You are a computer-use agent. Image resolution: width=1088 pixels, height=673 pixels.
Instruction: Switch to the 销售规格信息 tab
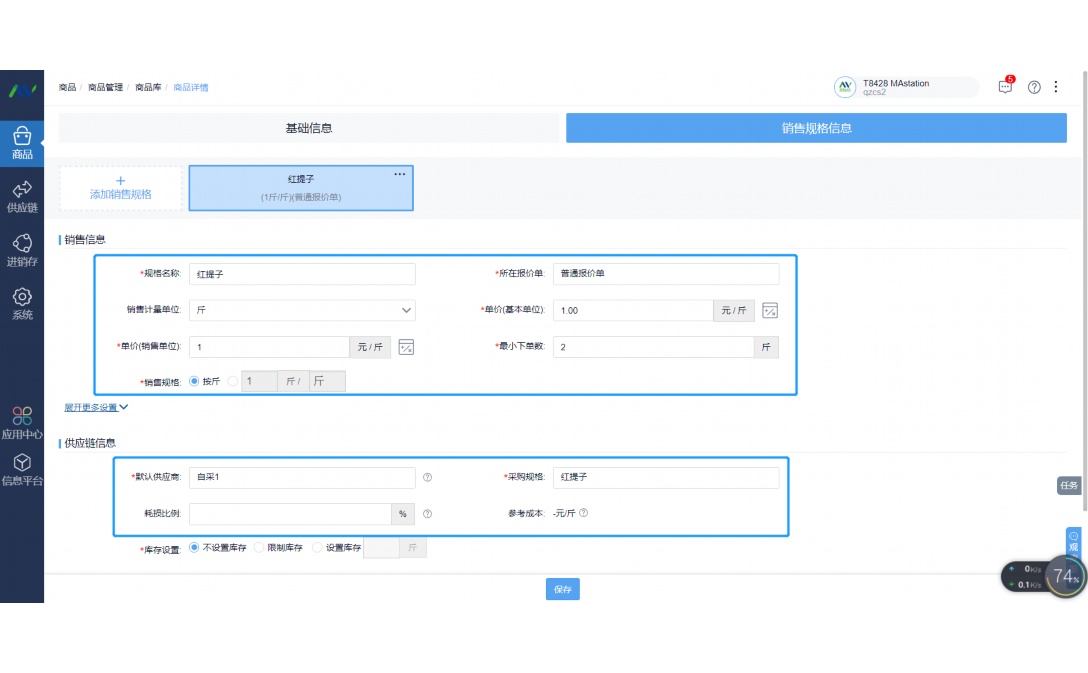[x=816, y=127]
